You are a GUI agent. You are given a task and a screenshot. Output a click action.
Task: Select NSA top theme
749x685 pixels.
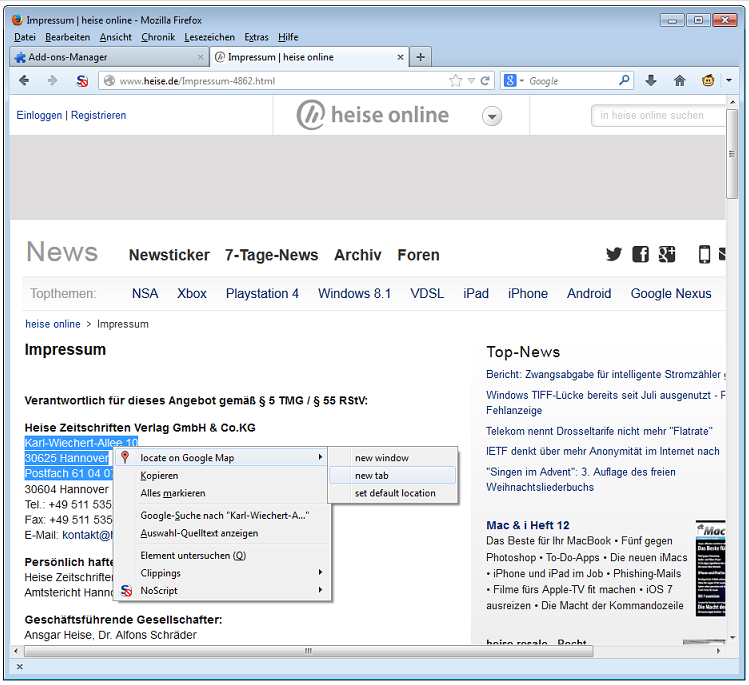[x=145, y=293]
